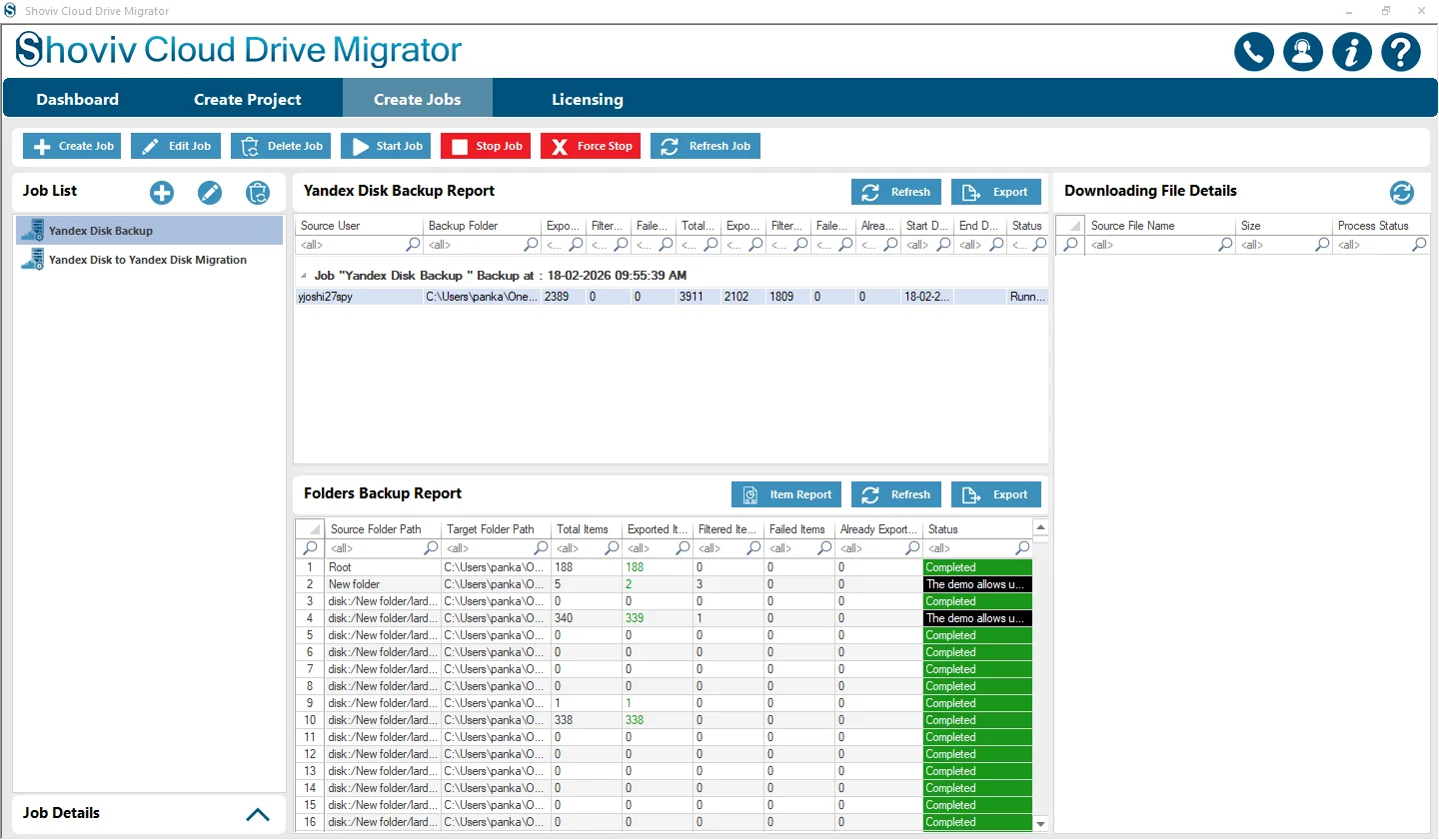The width and height of the screenshot is (1439, 840).
Task: Sort by Already Export... column header
Action: [x=878, y=529]
